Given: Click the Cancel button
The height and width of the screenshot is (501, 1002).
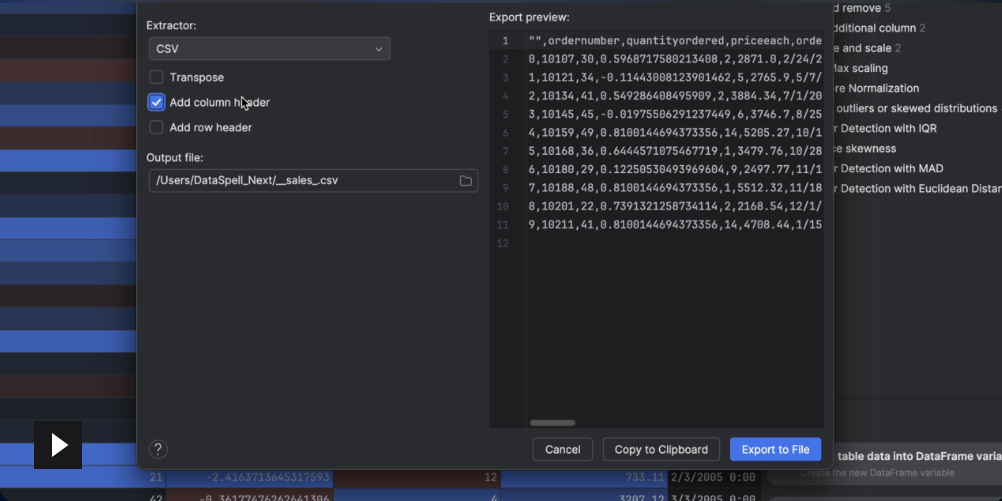Looking at the screenshot, I should (562, 449).
